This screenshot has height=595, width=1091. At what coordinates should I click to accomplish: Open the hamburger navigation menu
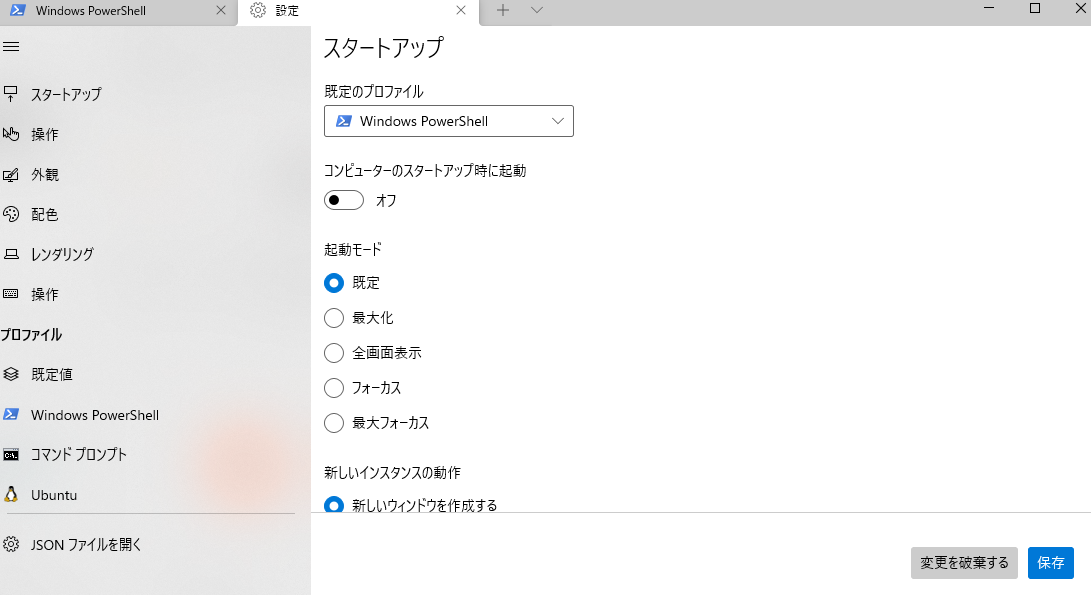(11, 47)
